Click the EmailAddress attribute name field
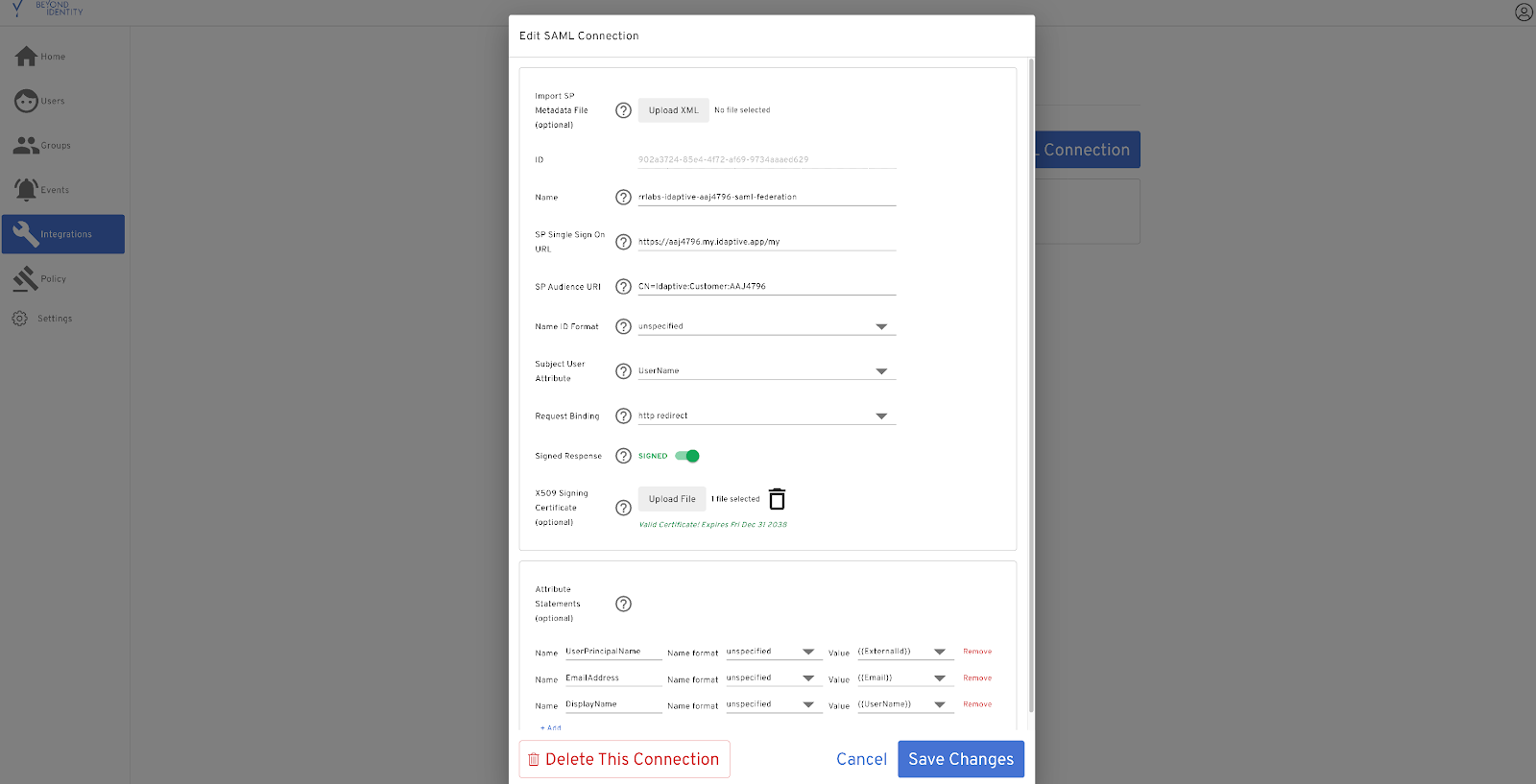Viewport: 1536px width, 784px height. tap(613, 678)
